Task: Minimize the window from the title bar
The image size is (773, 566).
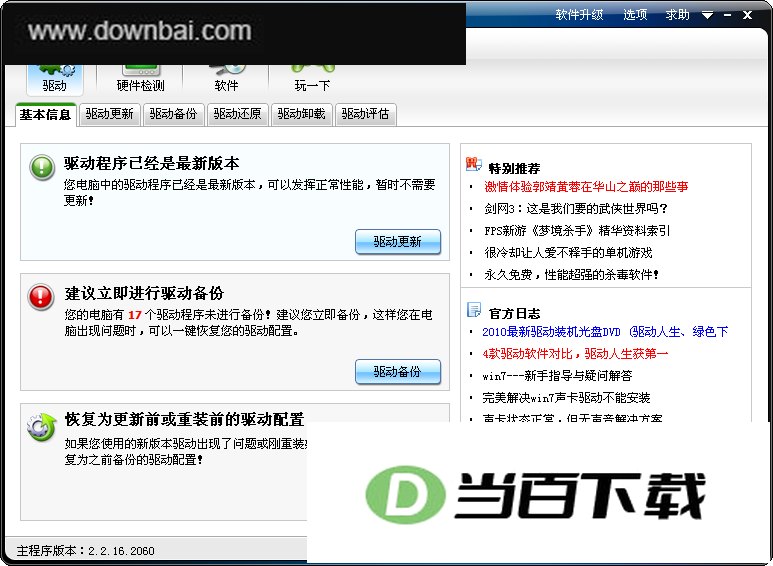Action: (x=728, y=16)
